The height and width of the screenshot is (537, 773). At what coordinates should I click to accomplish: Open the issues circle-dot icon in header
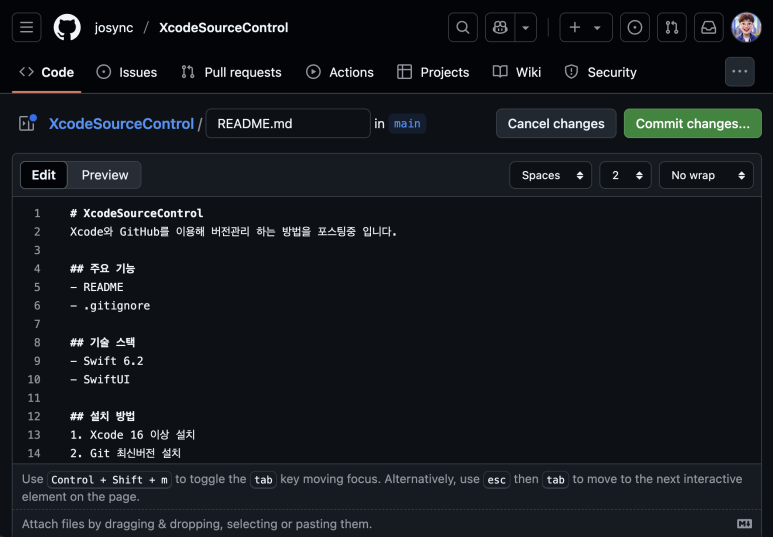pyautogui.click(x=634, y=27)
